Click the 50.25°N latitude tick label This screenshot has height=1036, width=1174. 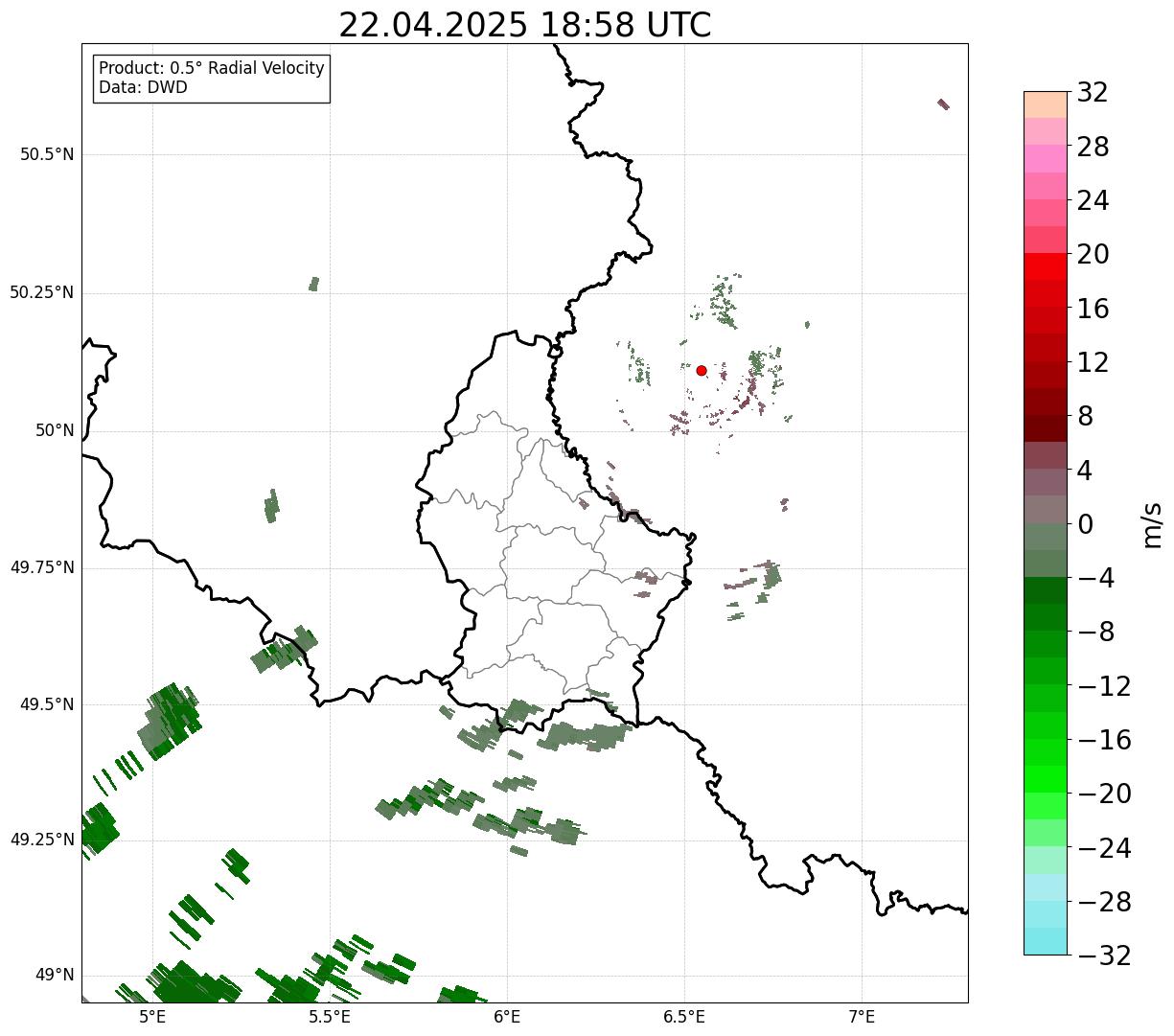coord(42,292)
